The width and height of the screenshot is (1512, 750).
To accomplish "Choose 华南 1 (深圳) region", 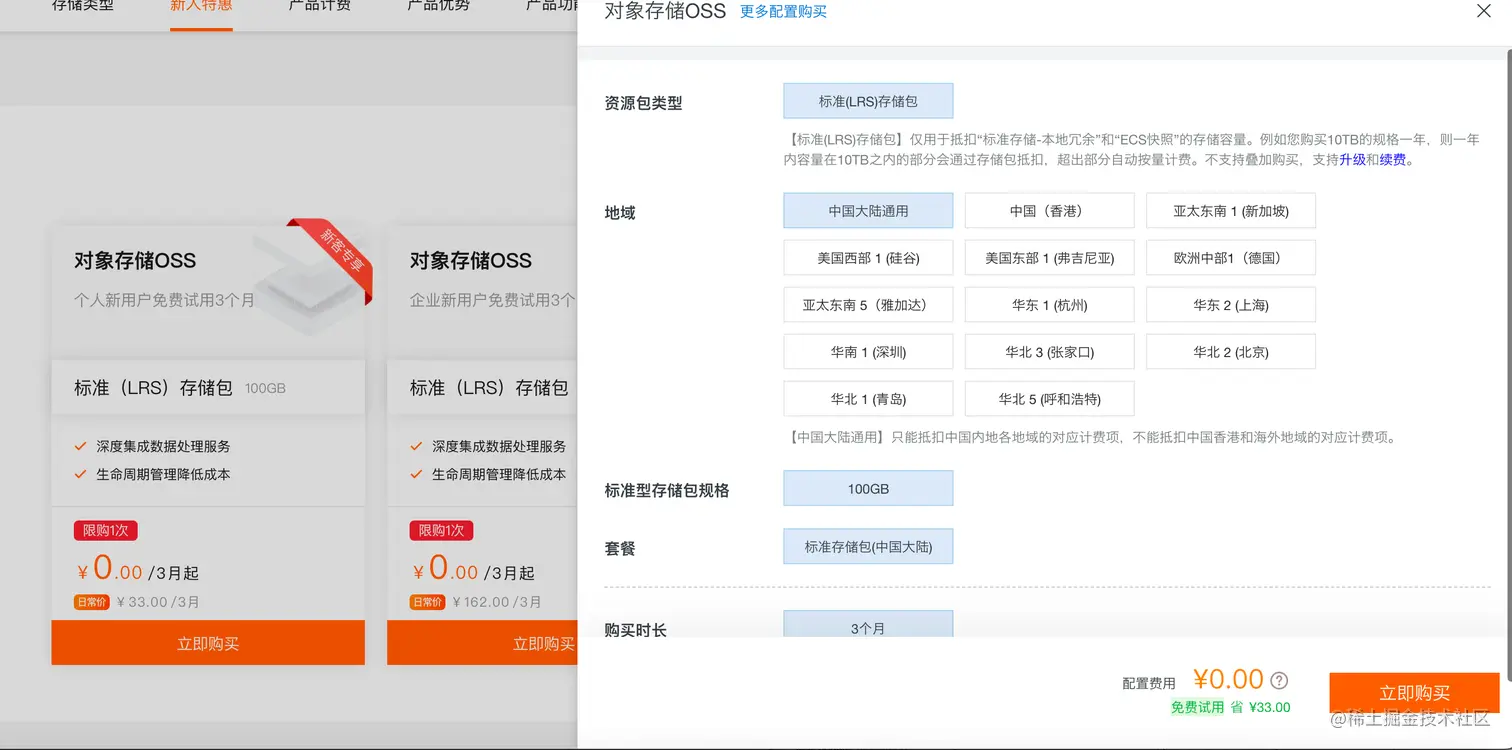I will [868, 352].
